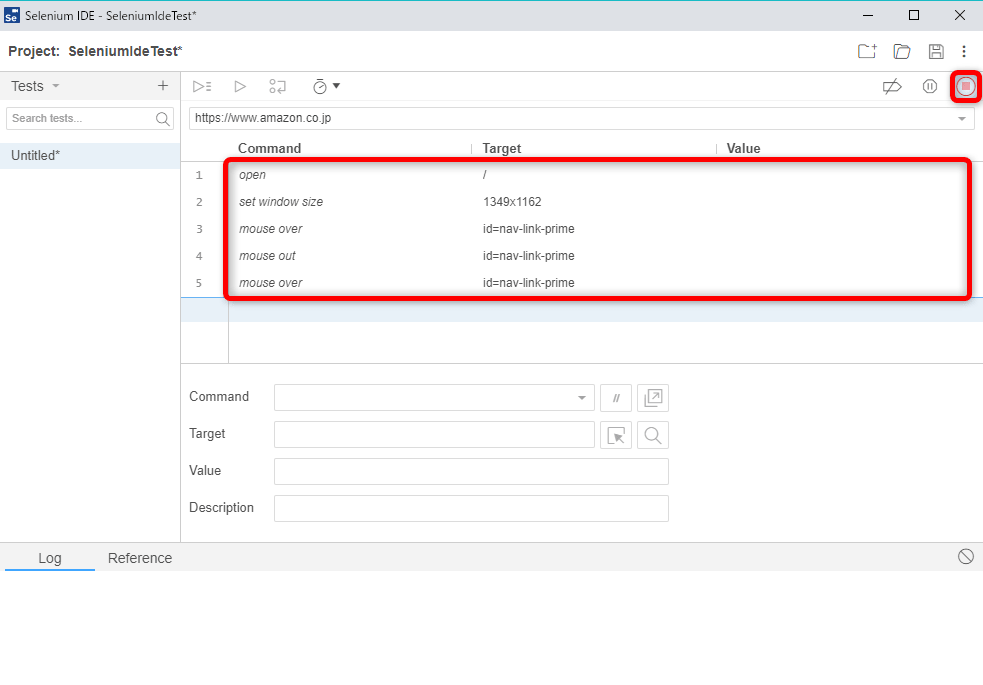The width and height of the screenshot is (983, 685).
Task: Toggle enable/disable command comment button
Action: coord(616,397)
